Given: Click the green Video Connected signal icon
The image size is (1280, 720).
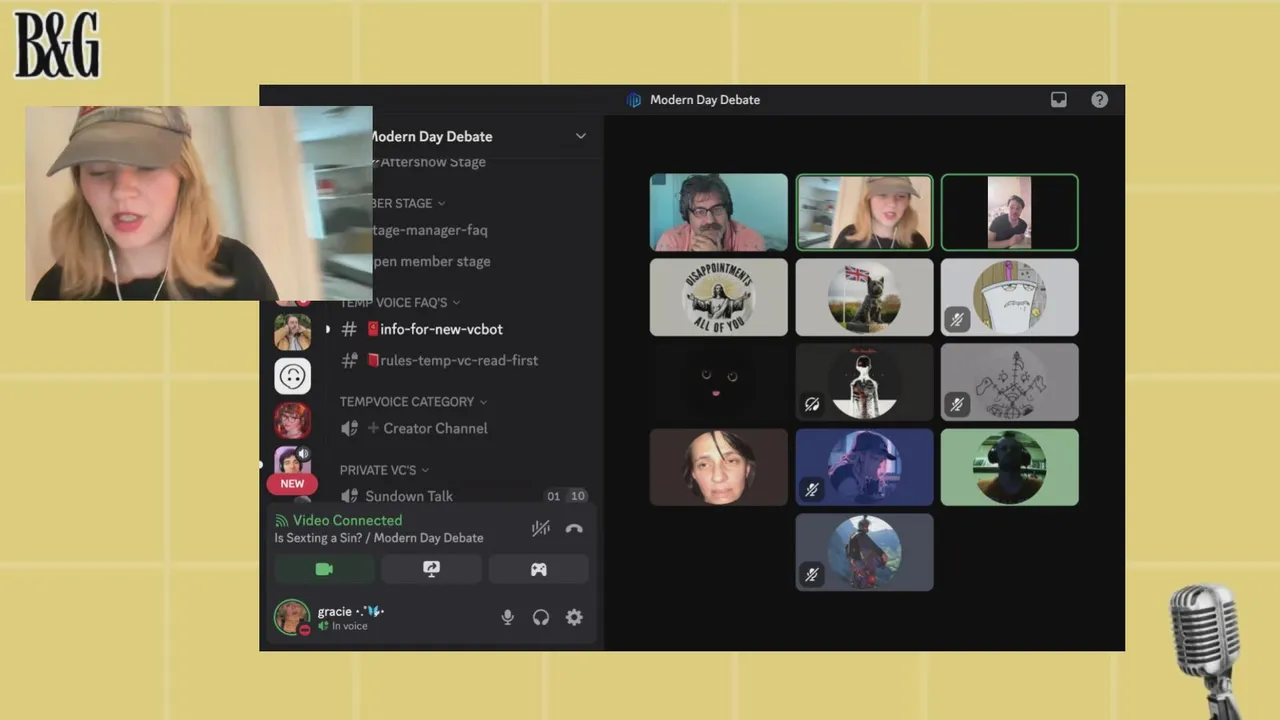Looking at the screenshot, I should coord(282,521).
